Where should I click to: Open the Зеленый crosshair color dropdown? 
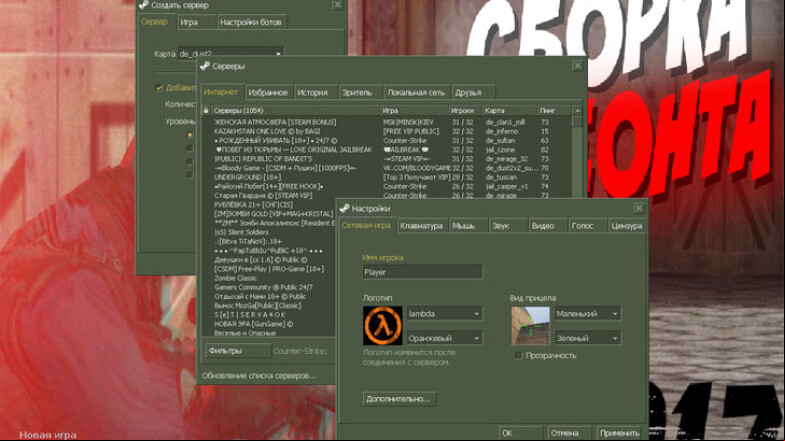tap(588, 338)
